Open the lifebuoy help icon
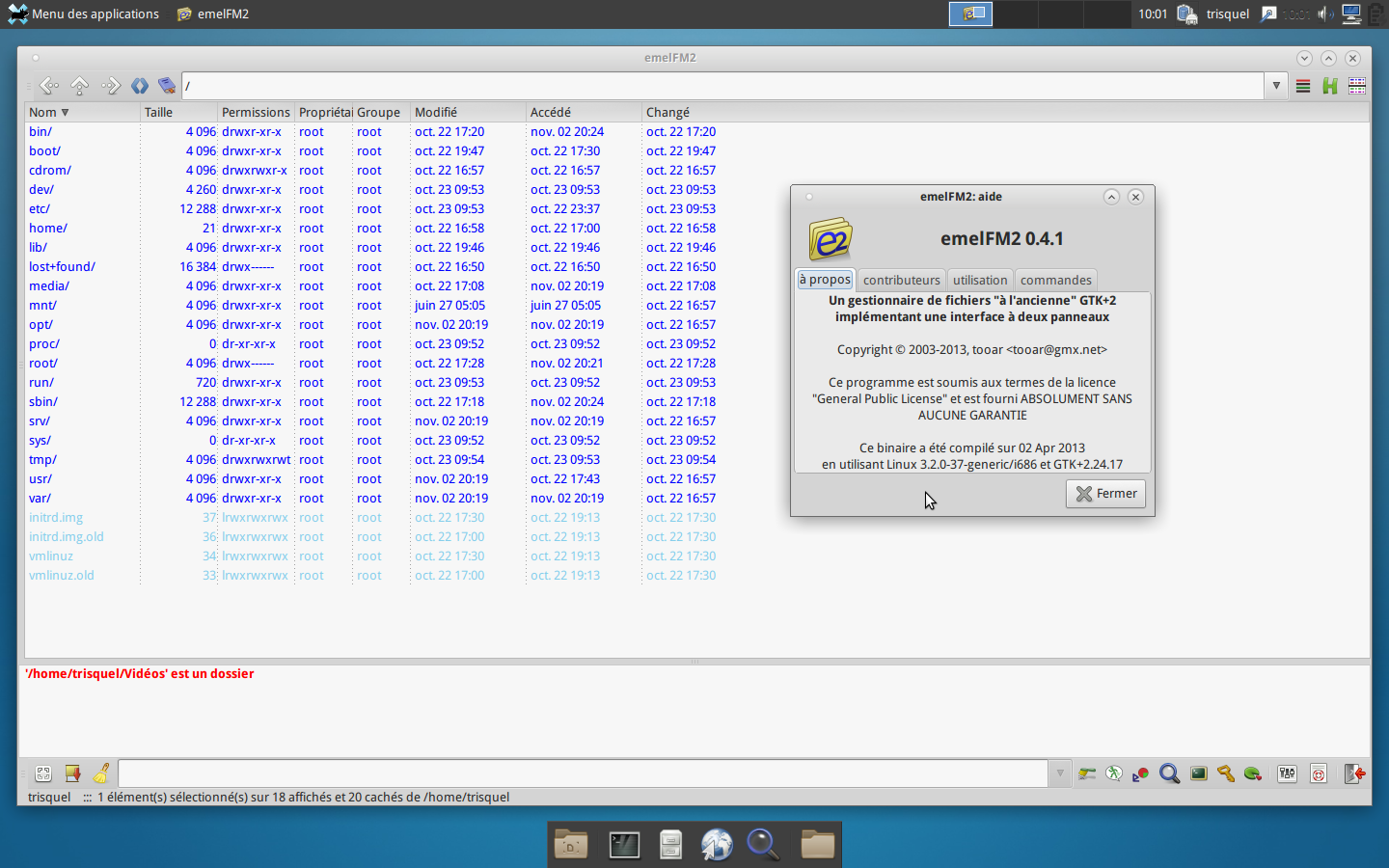This screenshot has width=1389, height=868. pos(1319,773)
